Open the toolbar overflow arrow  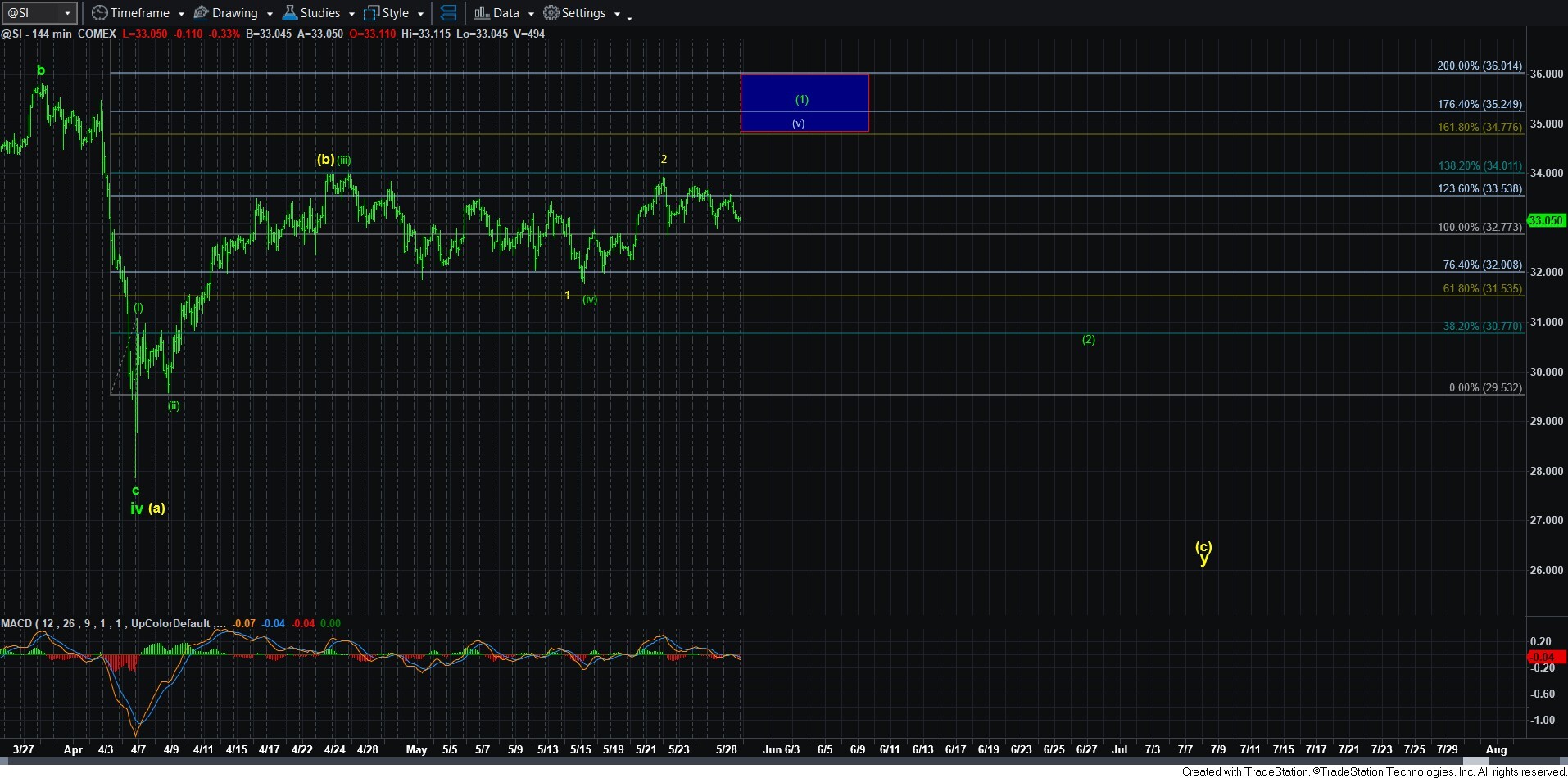coord(629,17)
